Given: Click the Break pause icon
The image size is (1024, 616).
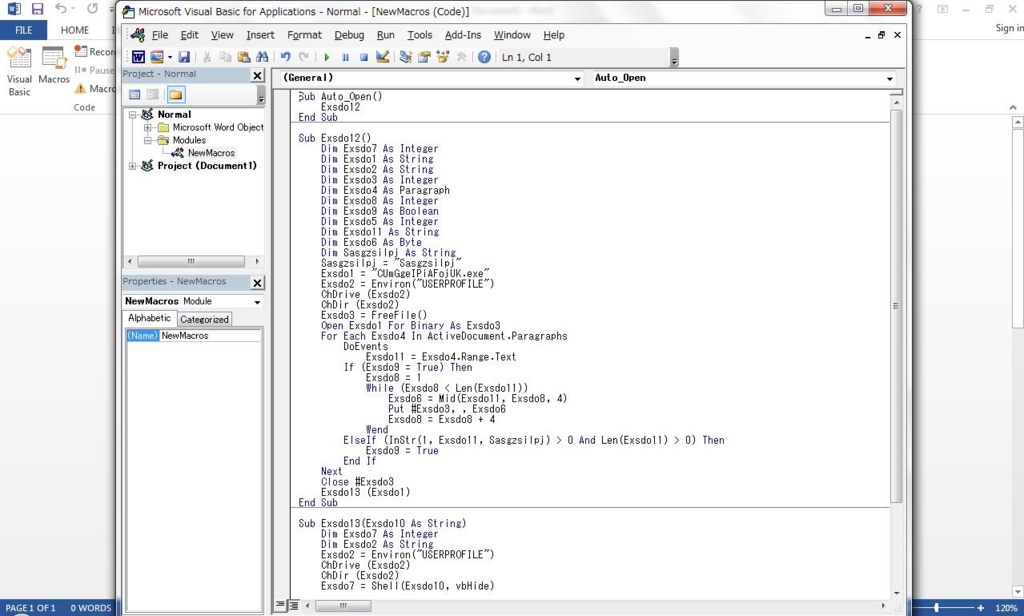Looking at the screenshot, I should pos(345,57).
